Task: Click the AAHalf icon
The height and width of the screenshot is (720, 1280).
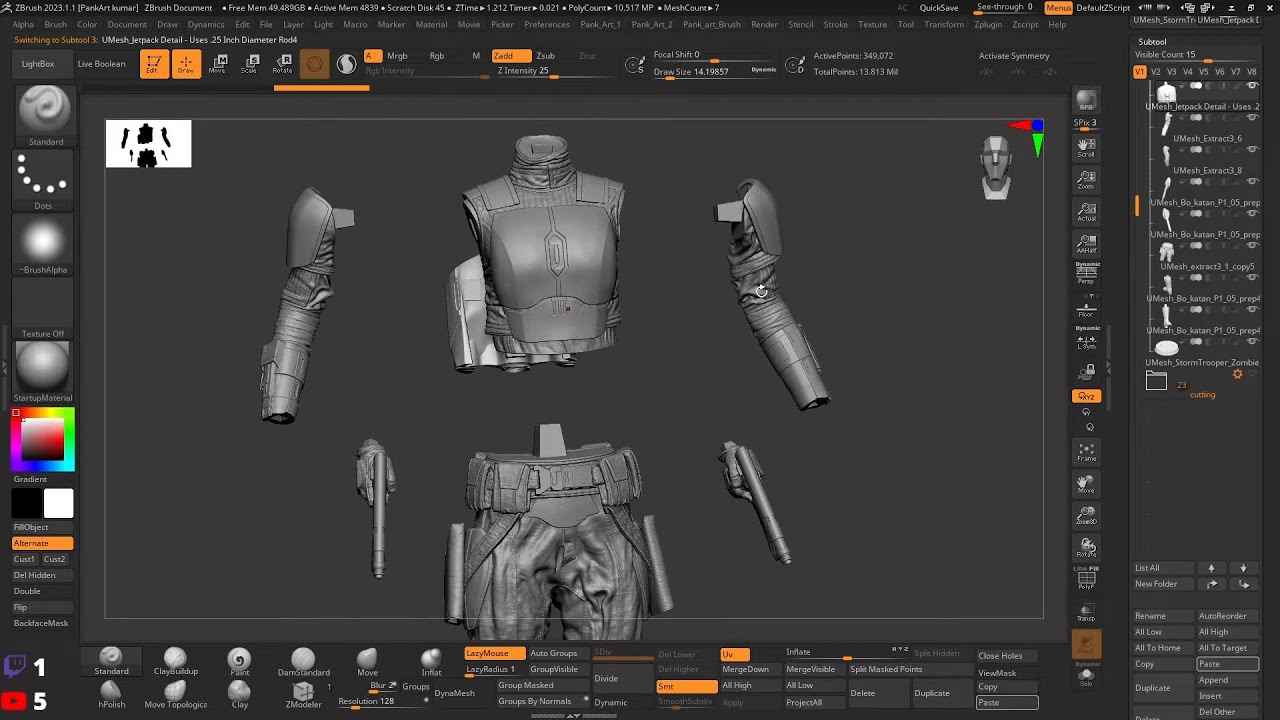Action: click(1086, 245)
